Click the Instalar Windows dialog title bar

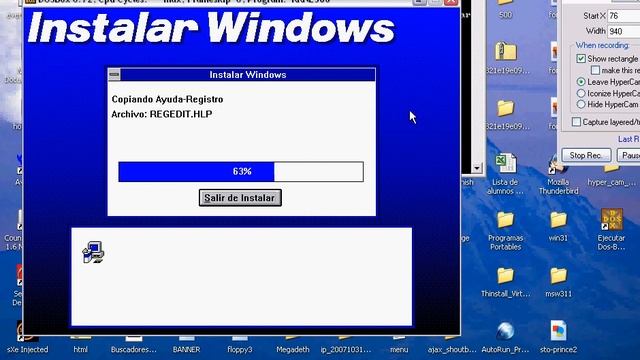click(x=248, y=75)
